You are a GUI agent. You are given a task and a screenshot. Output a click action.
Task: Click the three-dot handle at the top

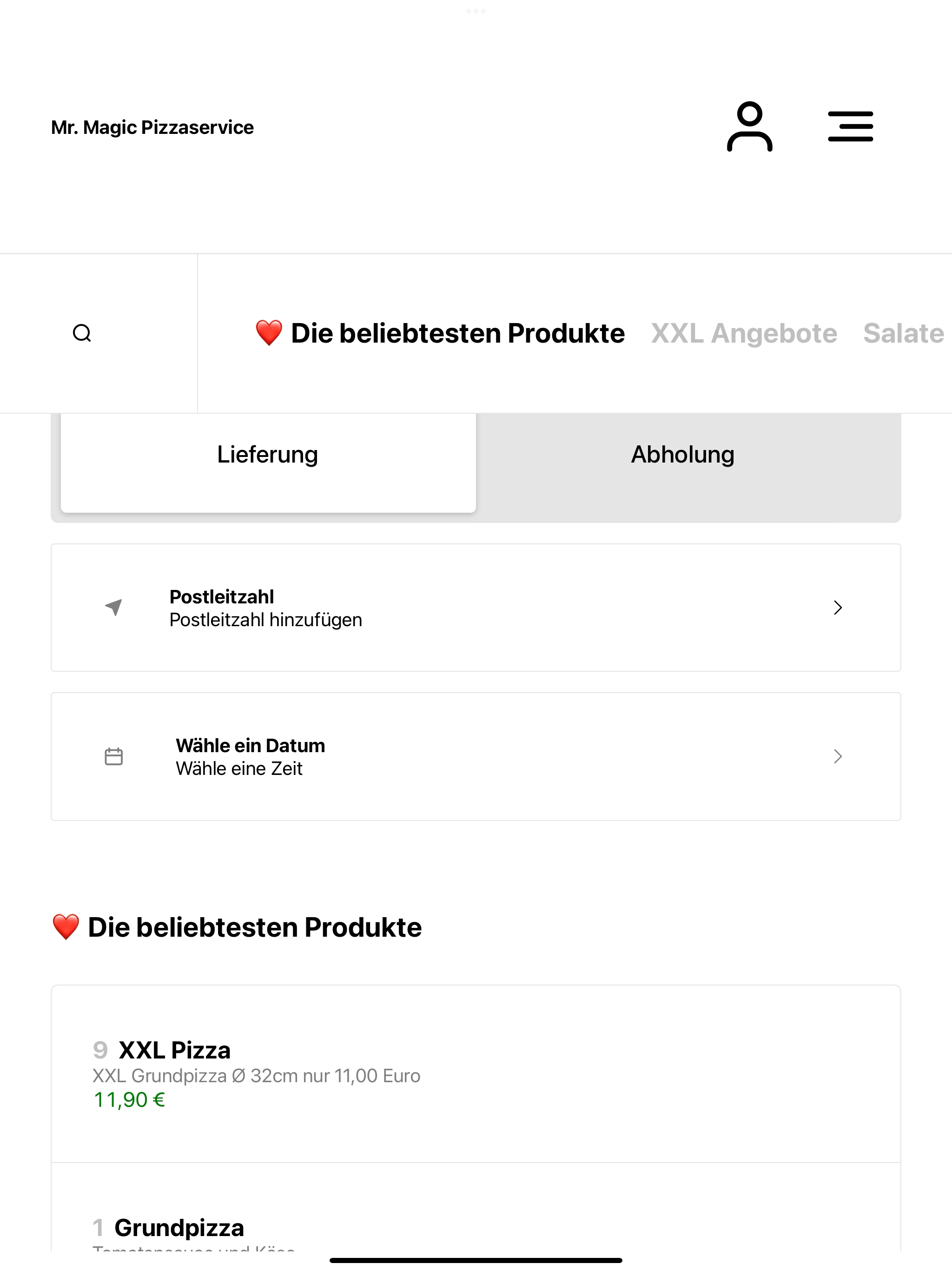tap(476, 11)
